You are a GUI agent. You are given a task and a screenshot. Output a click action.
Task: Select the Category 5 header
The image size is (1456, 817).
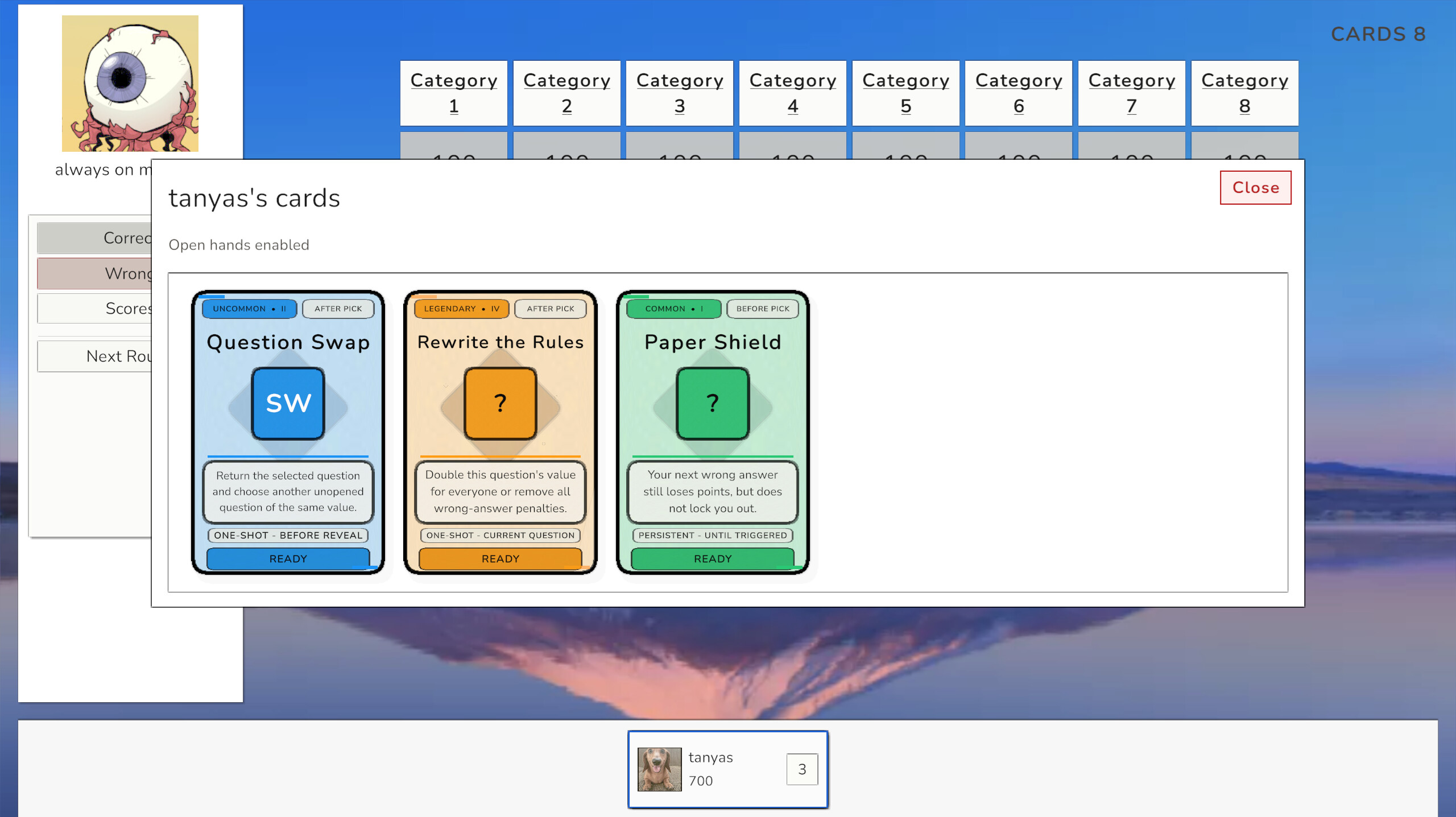(906, 93)
